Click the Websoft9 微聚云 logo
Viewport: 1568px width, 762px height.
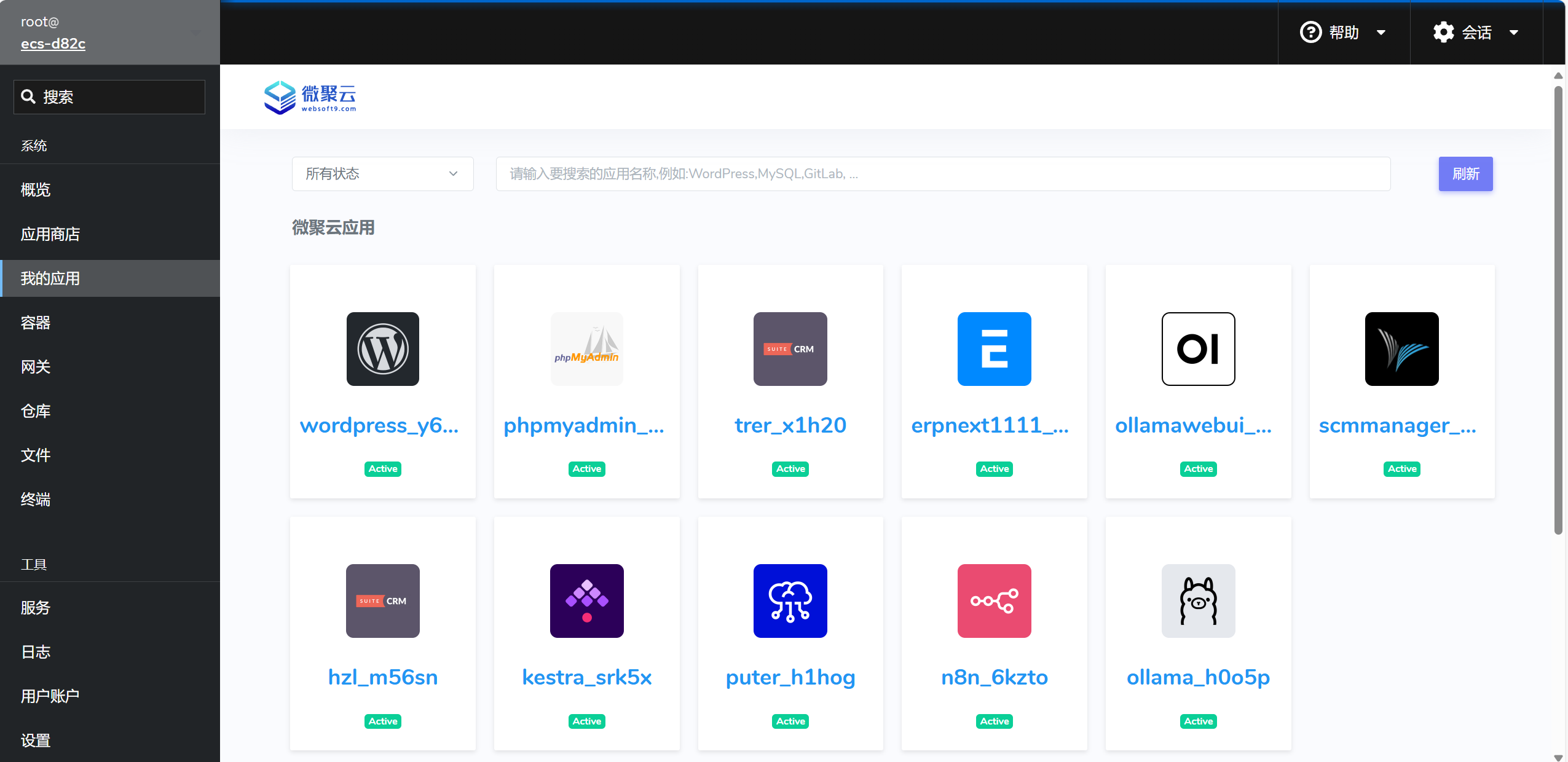coord(310,96)
